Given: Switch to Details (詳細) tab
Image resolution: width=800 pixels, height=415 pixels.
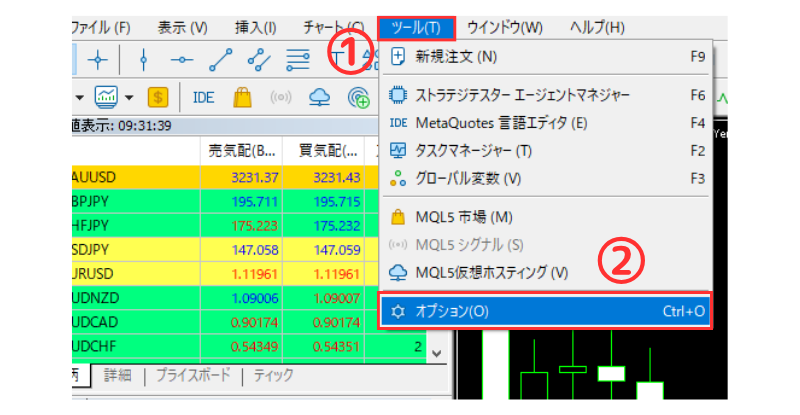Looking at the screenshot, I should pos(117,376).
